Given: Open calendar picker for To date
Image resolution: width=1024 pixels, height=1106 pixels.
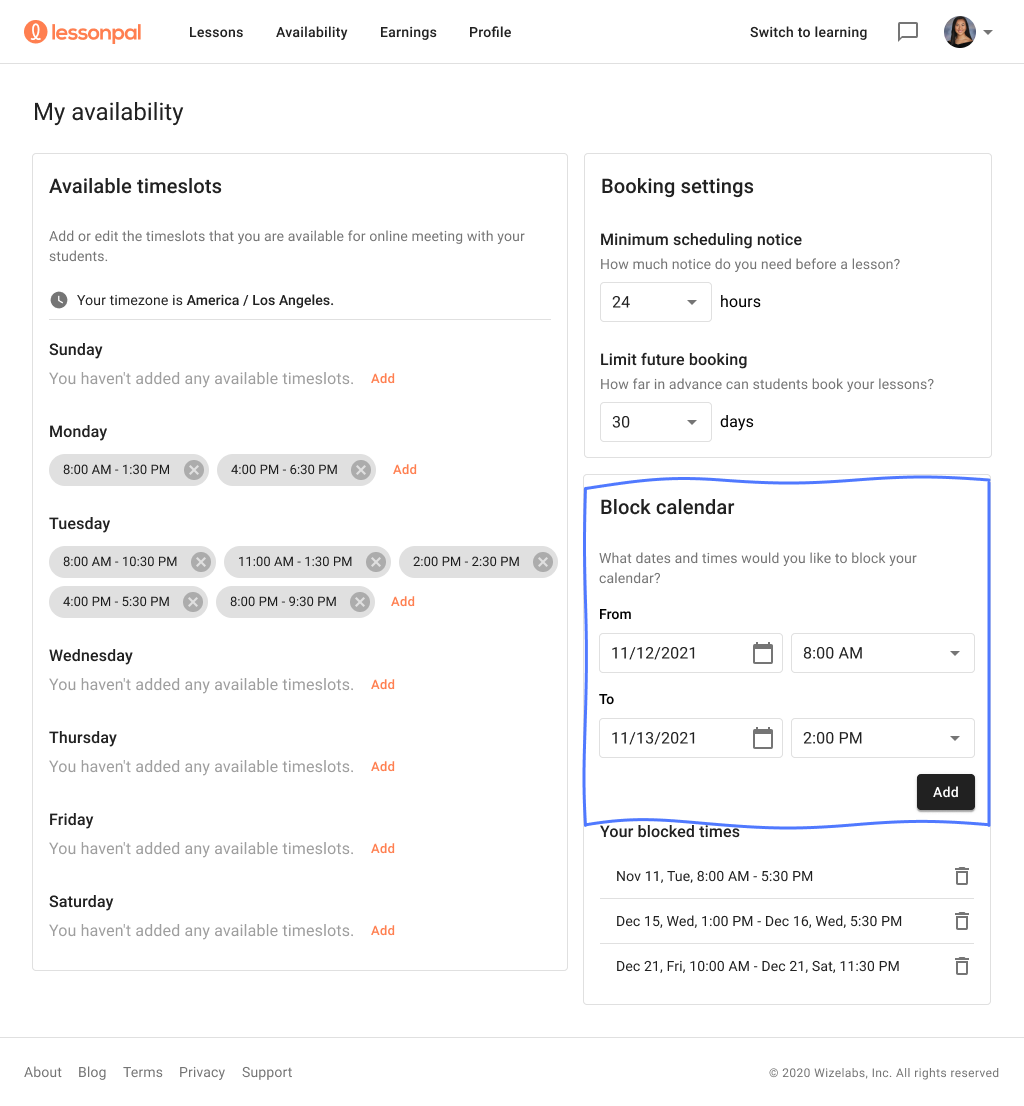Looking at the screenshot, I should tap(762, 739).
